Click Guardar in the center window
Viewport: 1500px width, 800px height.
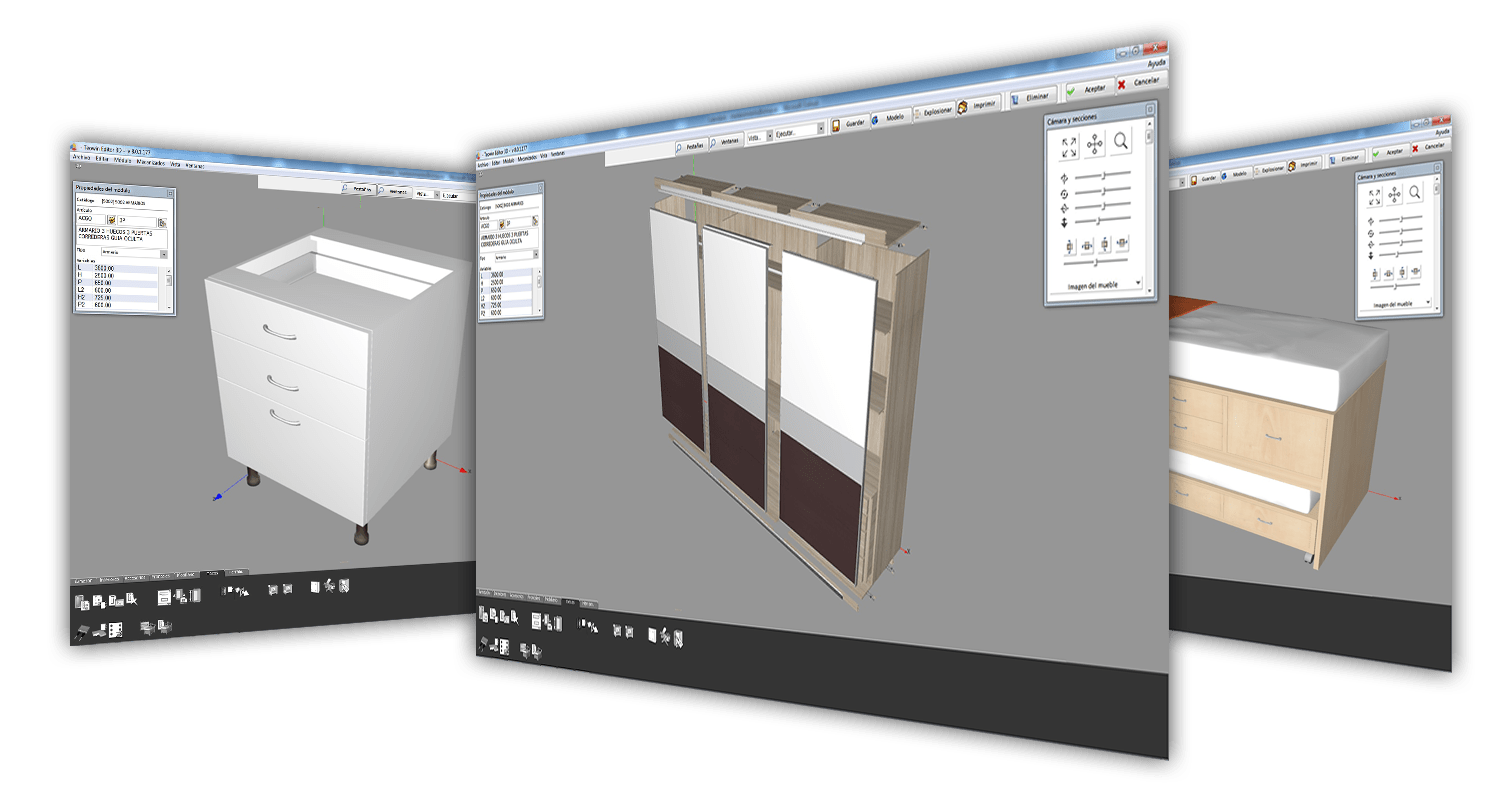tap(850, 123)
